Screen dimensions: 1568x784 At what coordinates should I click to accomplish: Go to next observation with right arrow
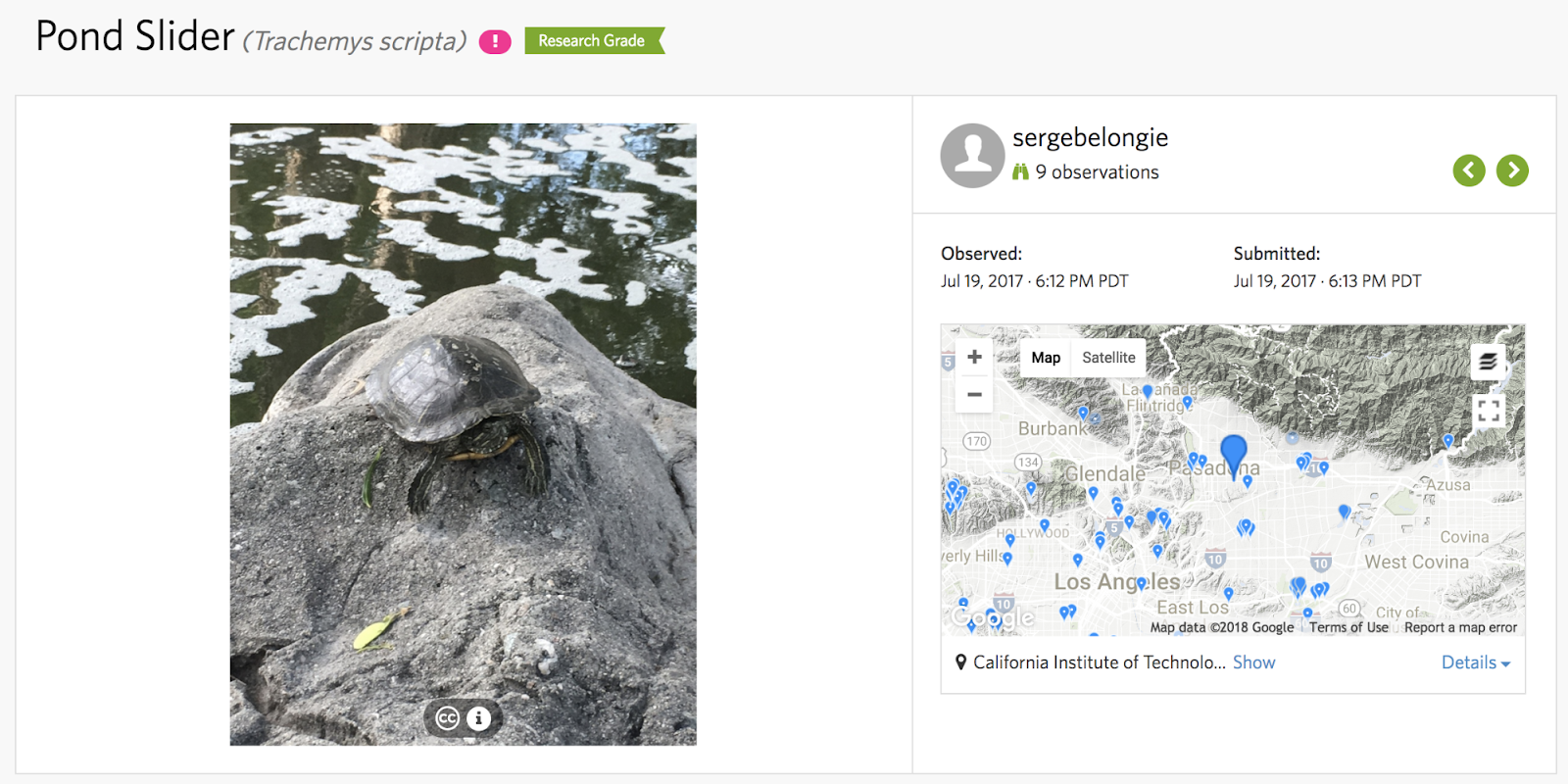(x=1512, y=171)
